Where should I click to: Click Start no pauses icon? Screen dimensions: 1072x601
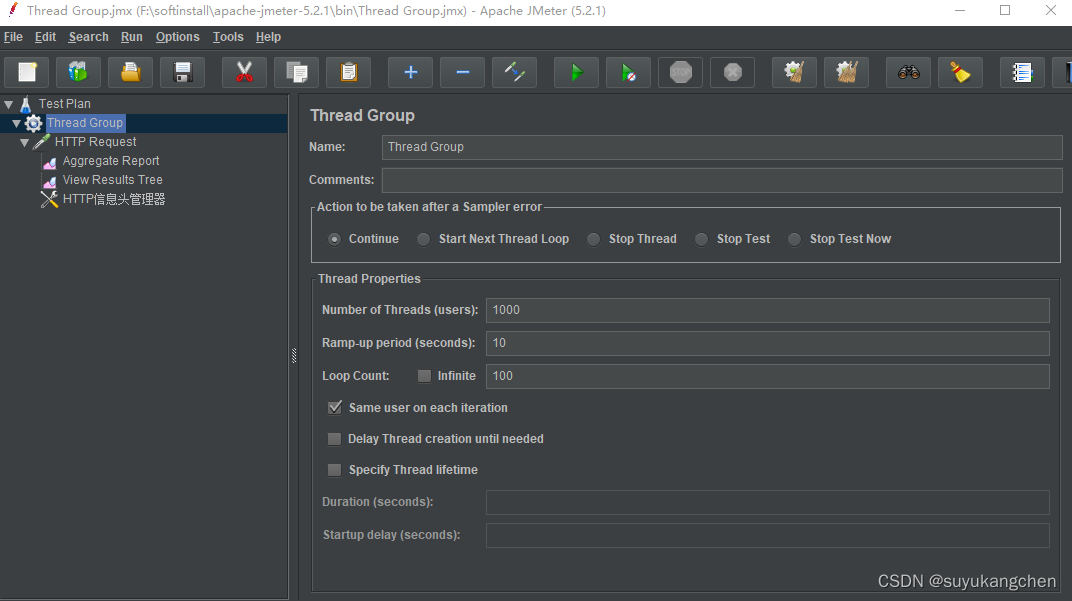click(x=628, y=72)
